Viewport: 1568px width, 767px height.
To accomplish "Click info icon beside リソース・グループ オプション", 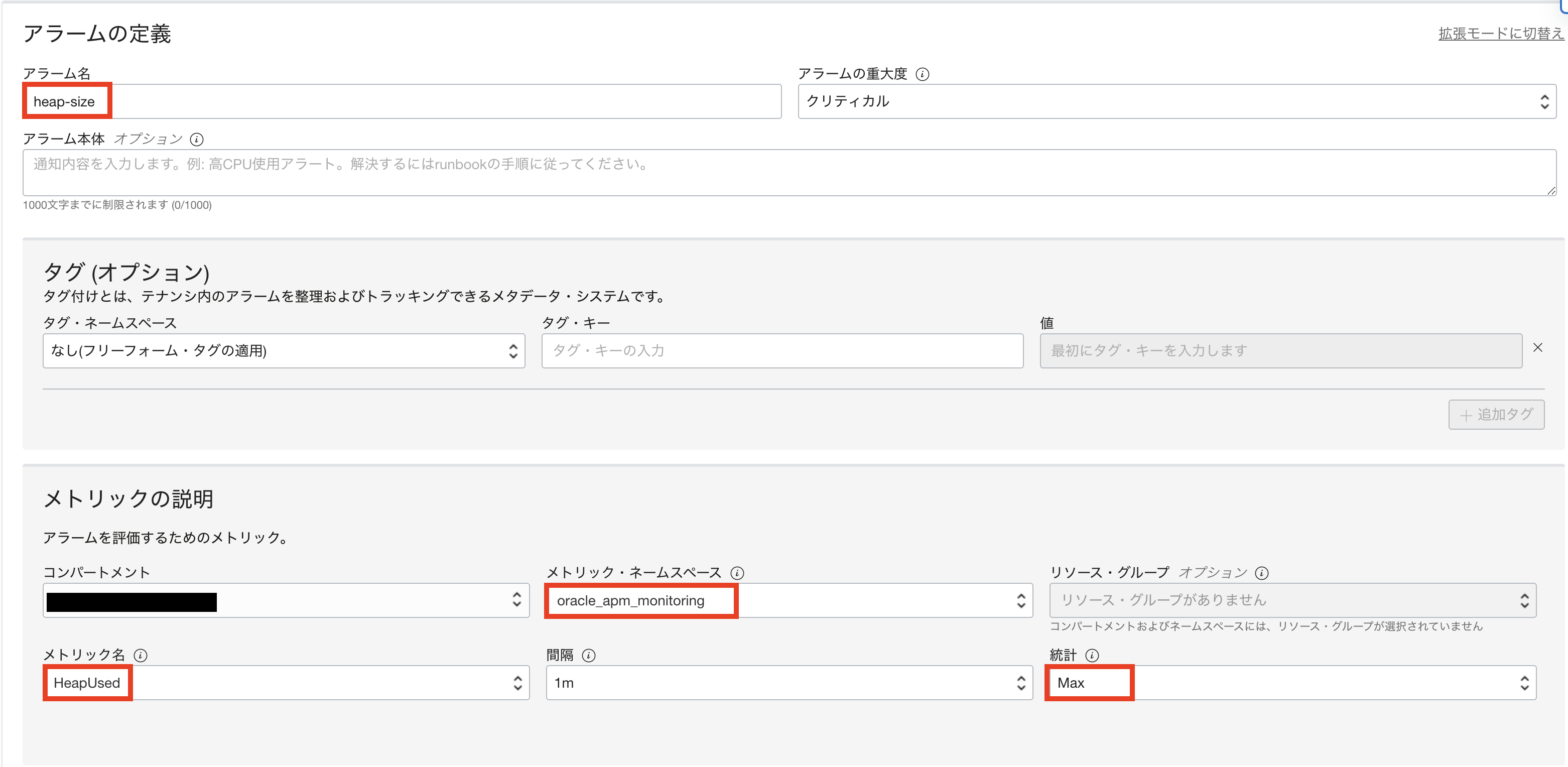I will click(1262, 573).
